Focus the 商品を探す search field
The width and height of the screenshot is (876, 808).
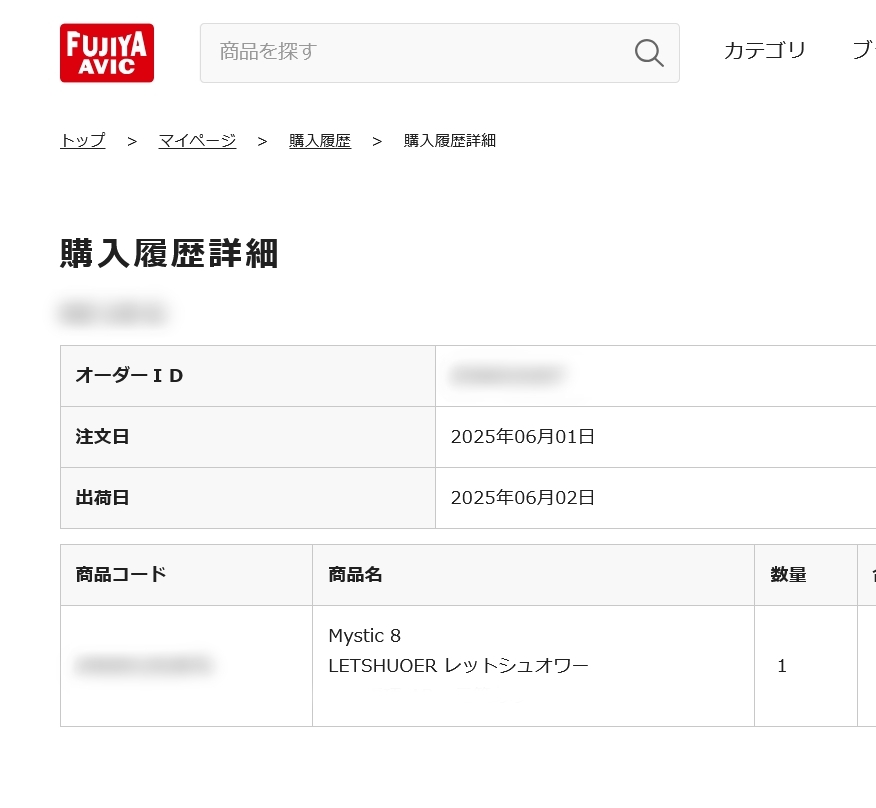(440, 53)
